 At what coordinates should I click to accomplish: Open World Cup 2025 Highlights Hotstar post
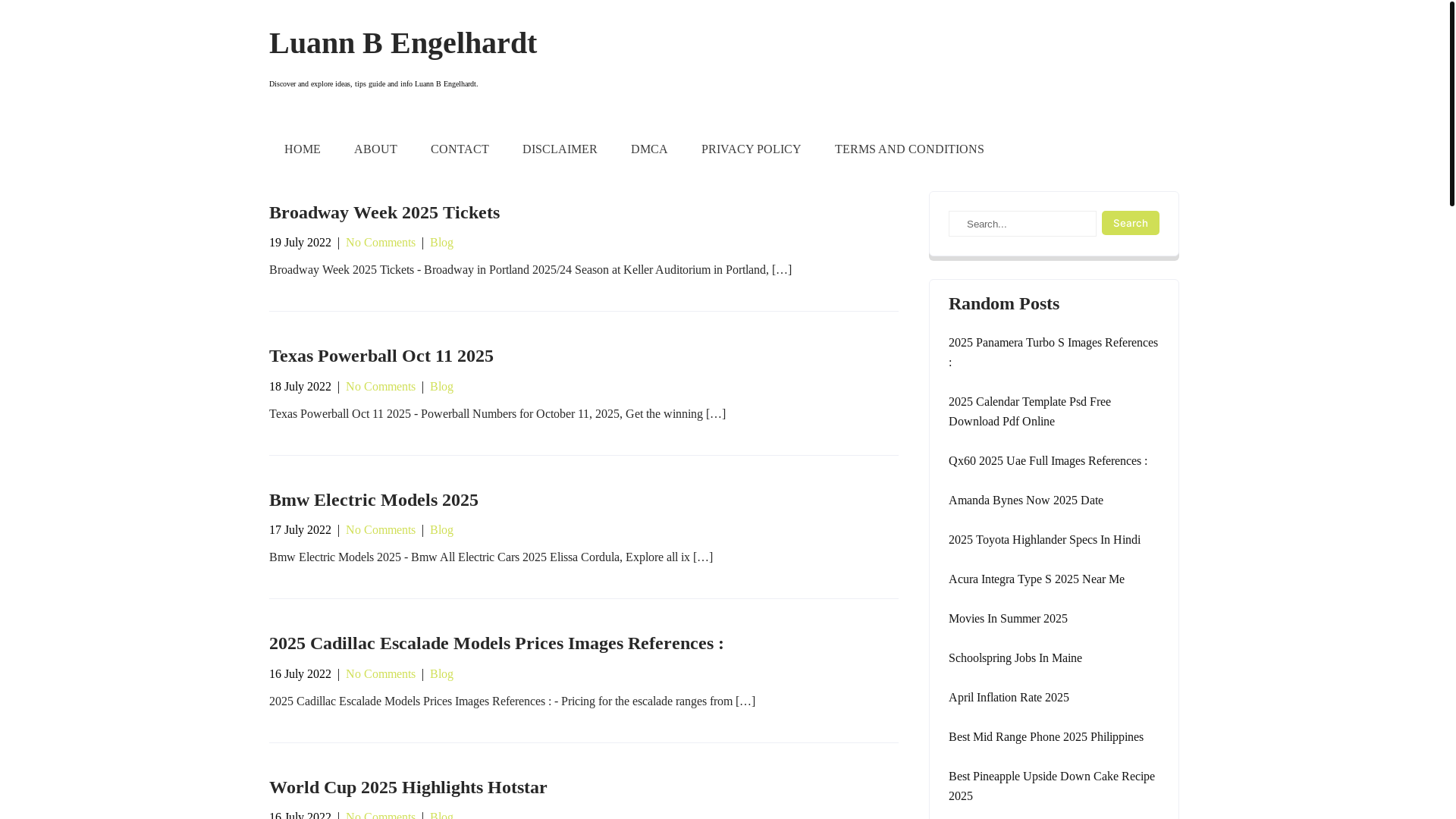click(408, 787)
